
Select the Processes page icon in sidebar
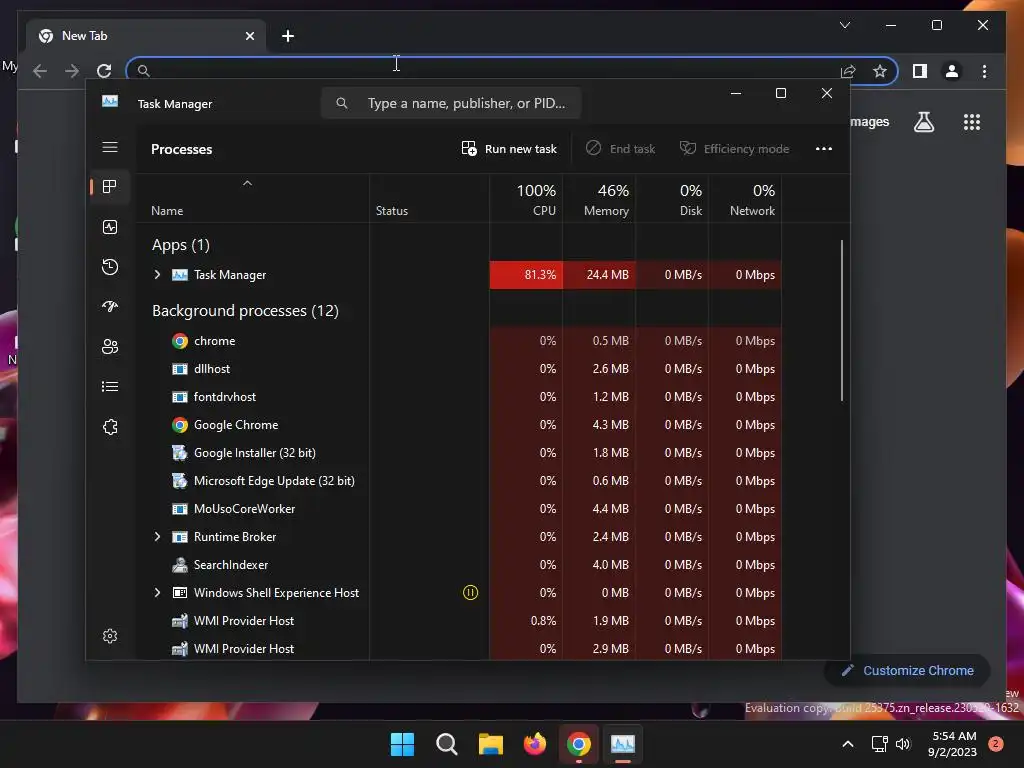[x=110, y=187]
